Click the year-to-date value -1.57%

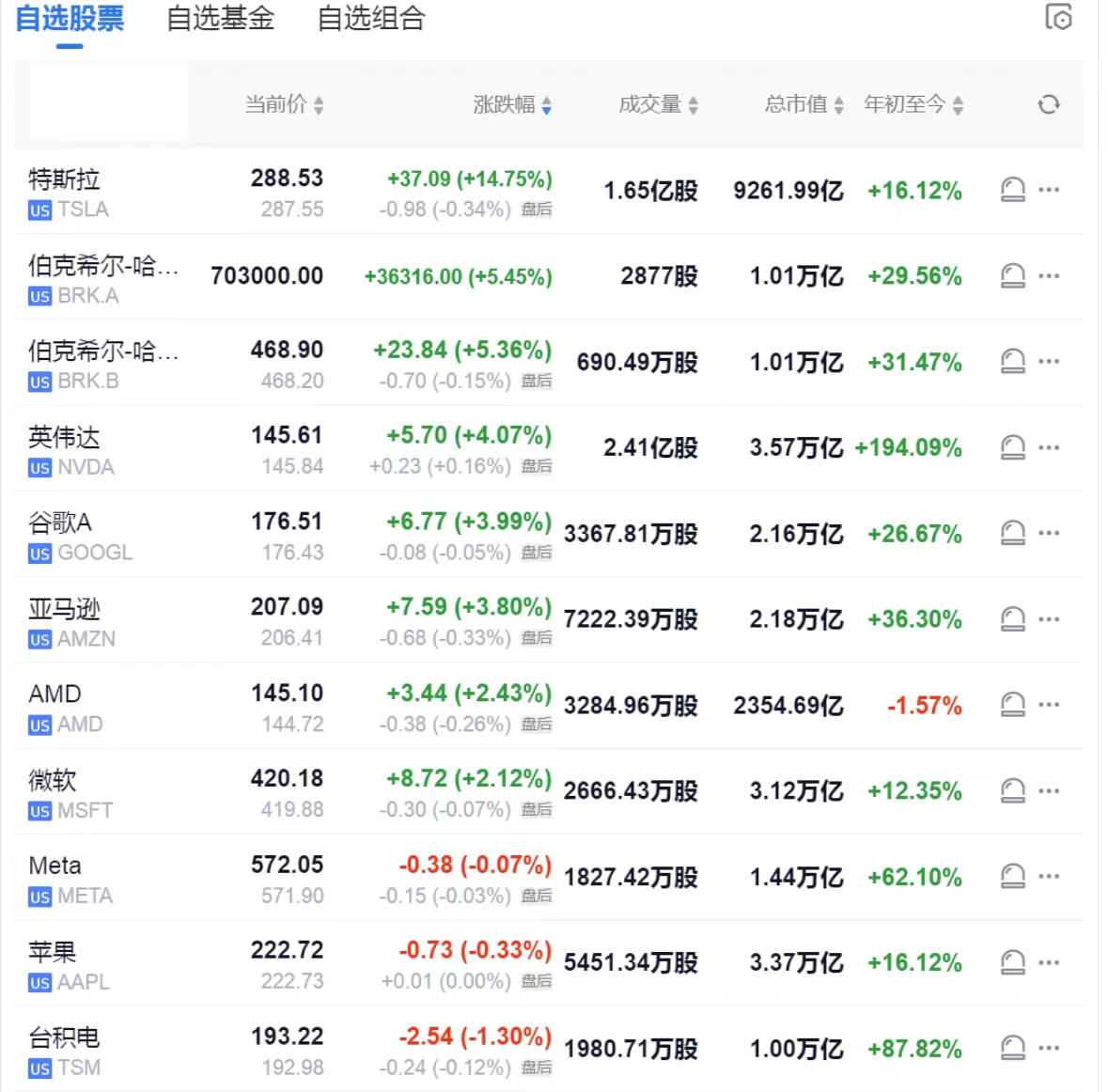click(925, 706)
